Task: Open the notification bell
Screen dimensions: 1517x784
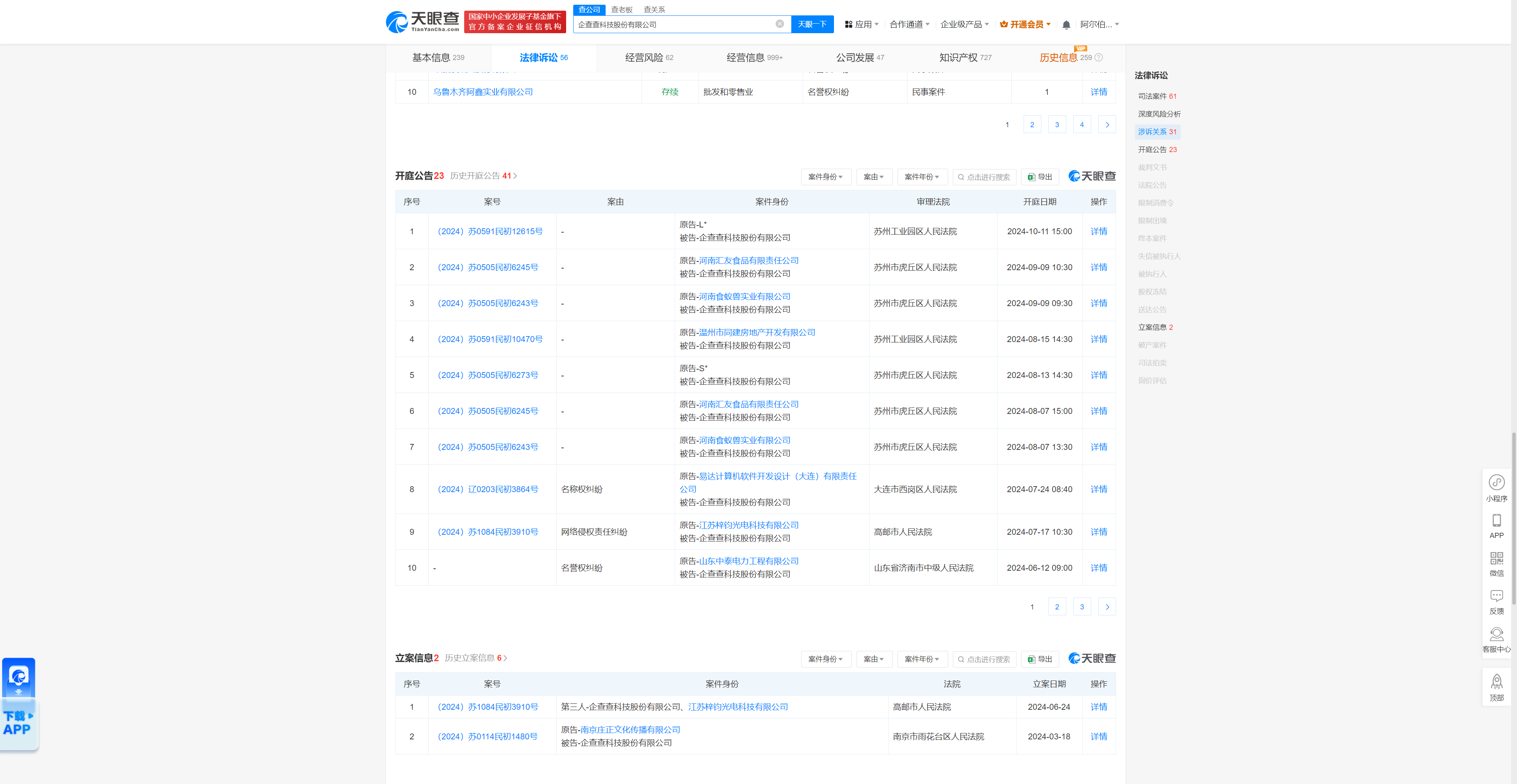Action: click(x=1066, y=25)
